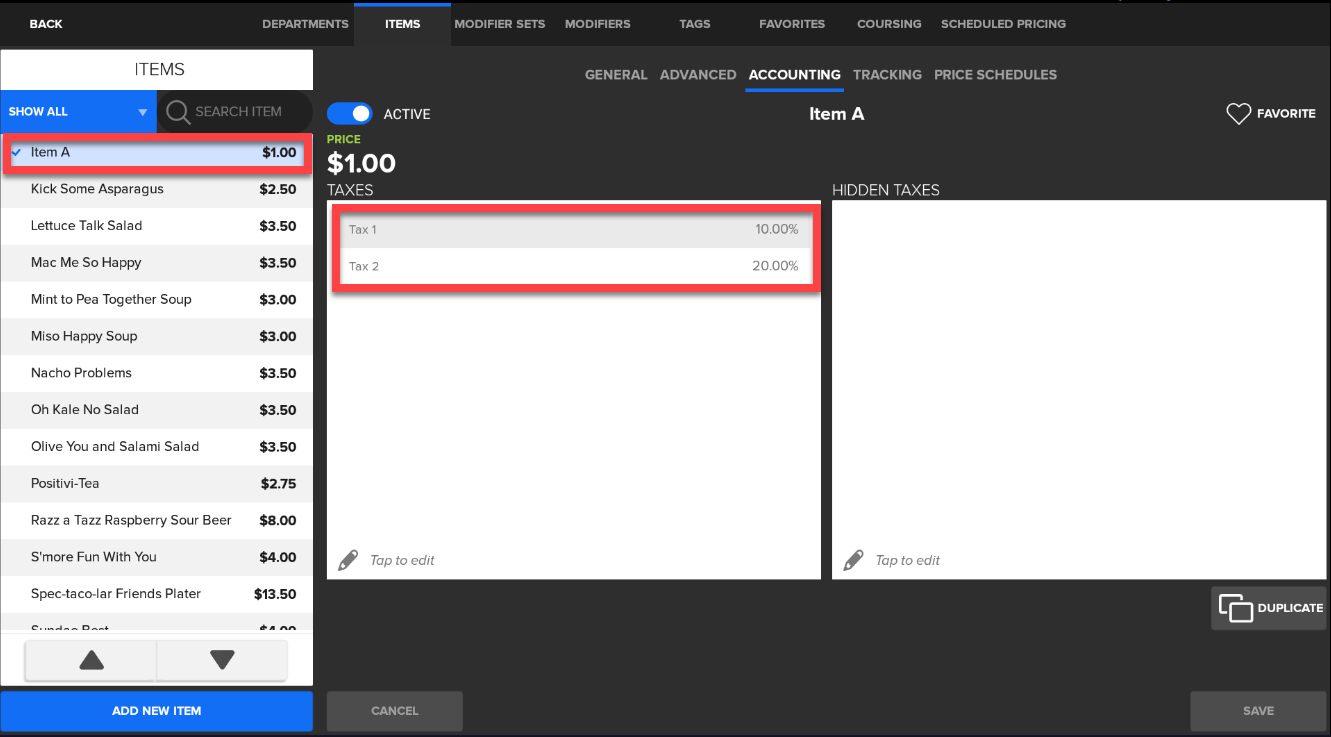Toggle the Active switch off
The width and height of the screenshot is (1331, 737).
point(350,114)
